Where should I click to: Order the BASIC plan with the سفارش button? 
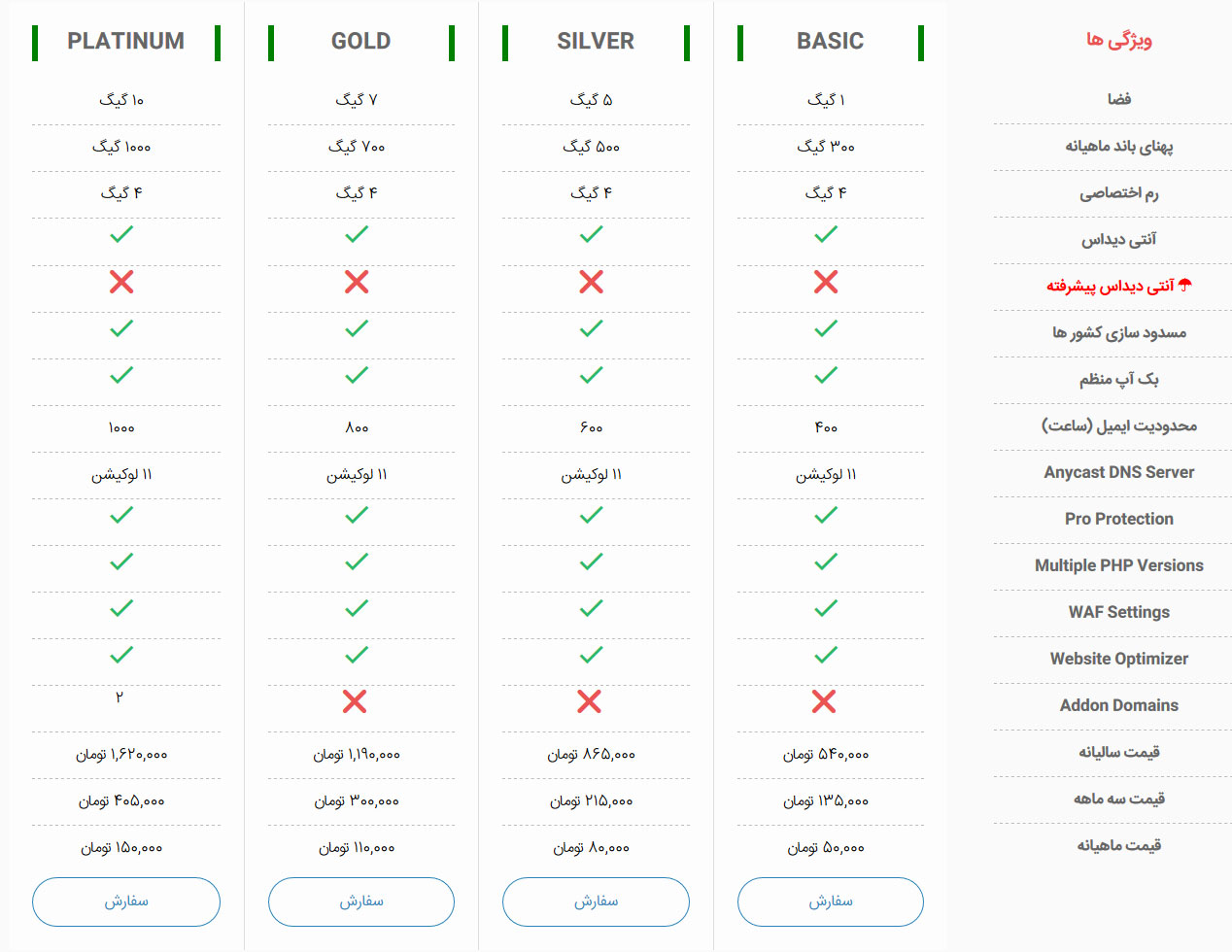(831, 901)
